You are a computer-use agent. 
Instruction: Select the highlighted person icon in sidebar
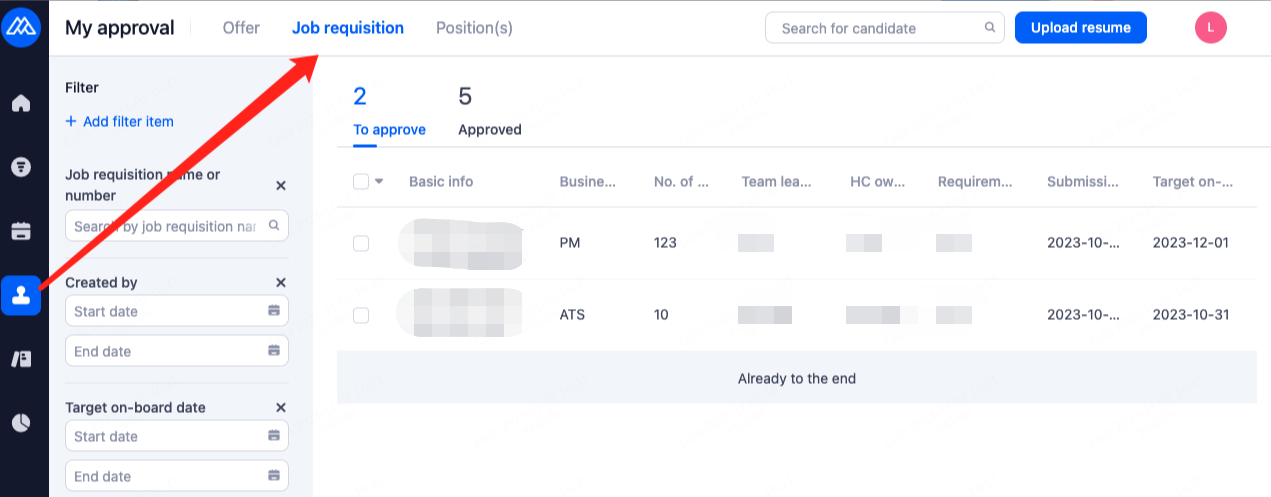click(x=21, y=295)
